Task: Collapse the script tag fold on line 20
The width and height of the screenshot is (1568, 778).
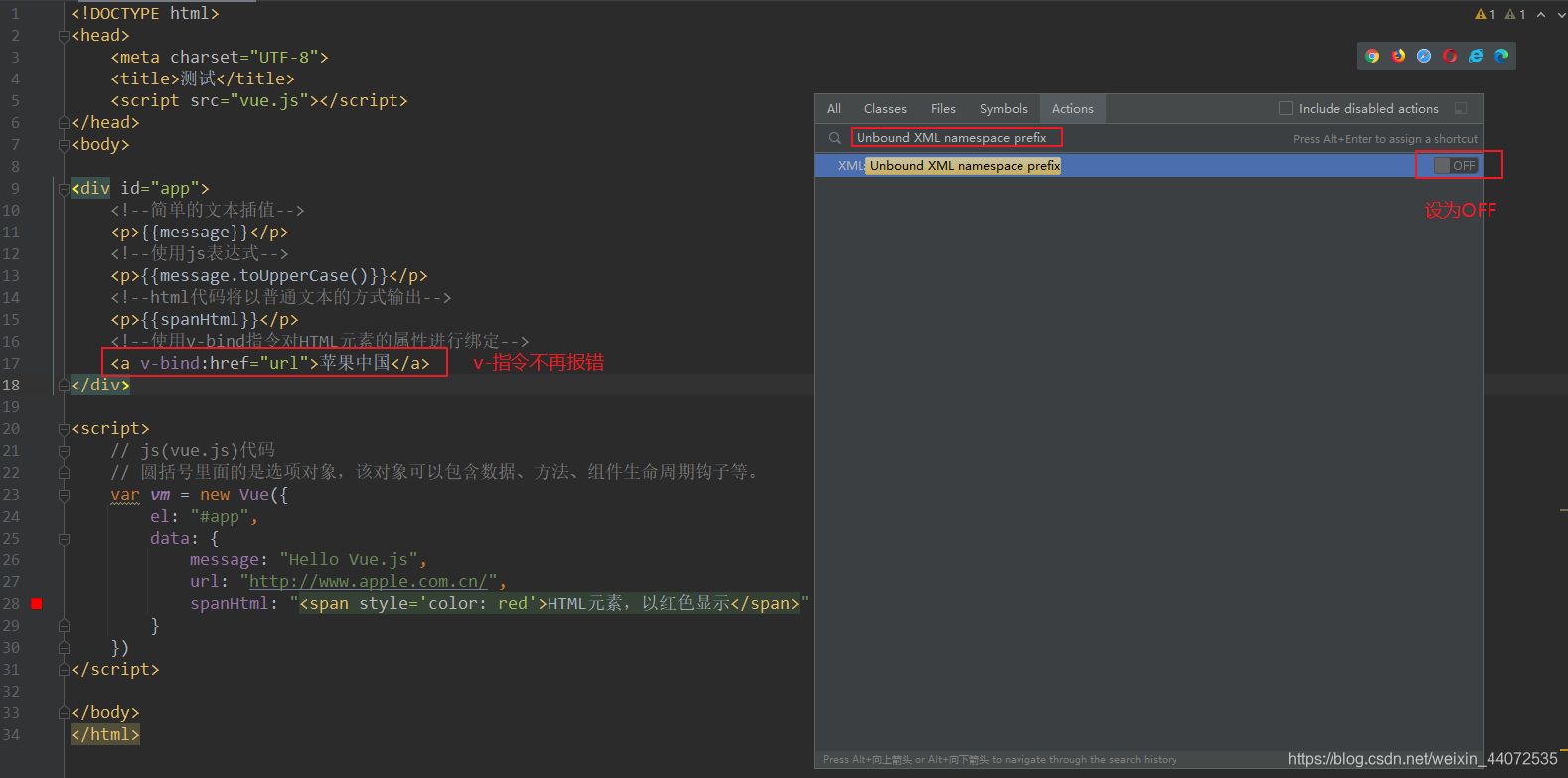Action: point(64,429)
